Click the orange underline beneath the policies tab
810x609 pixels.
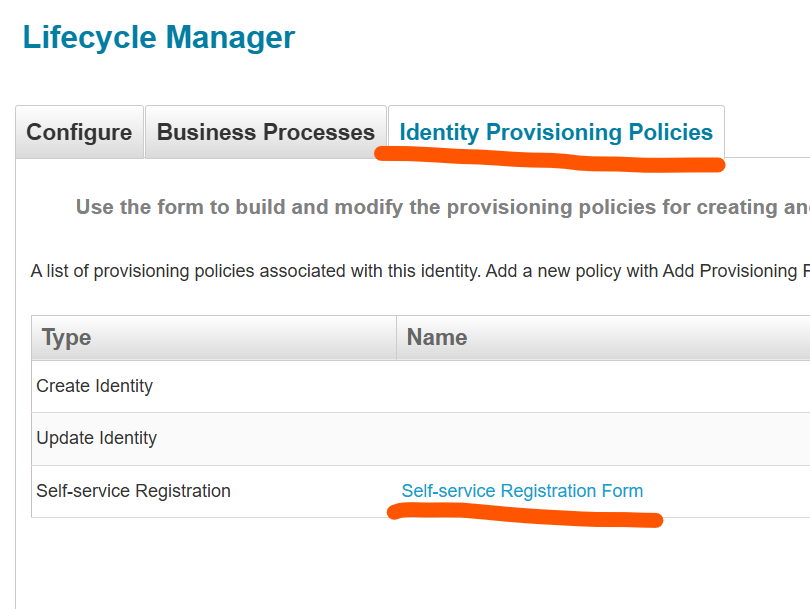pos(550,159)
